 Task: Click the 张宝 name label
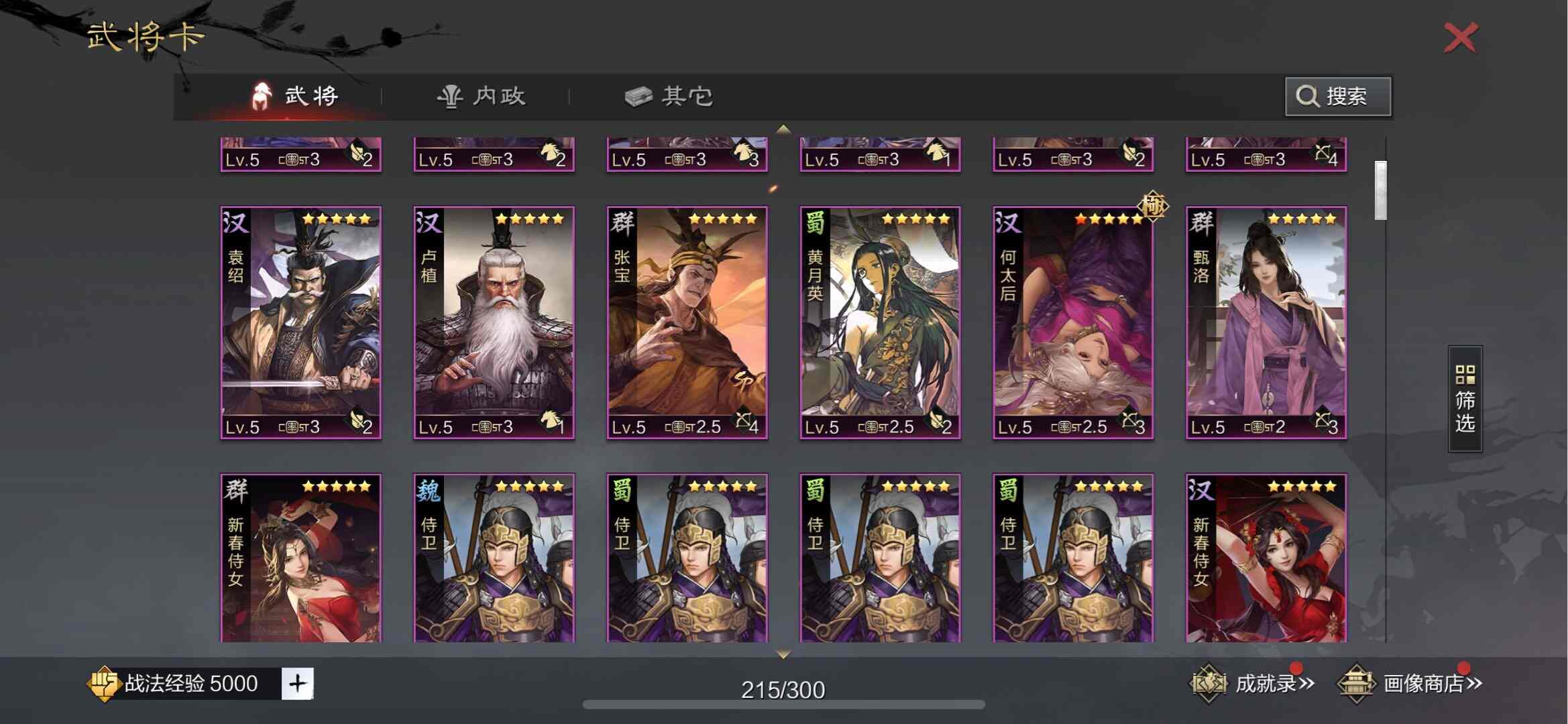tap(622, 266)
